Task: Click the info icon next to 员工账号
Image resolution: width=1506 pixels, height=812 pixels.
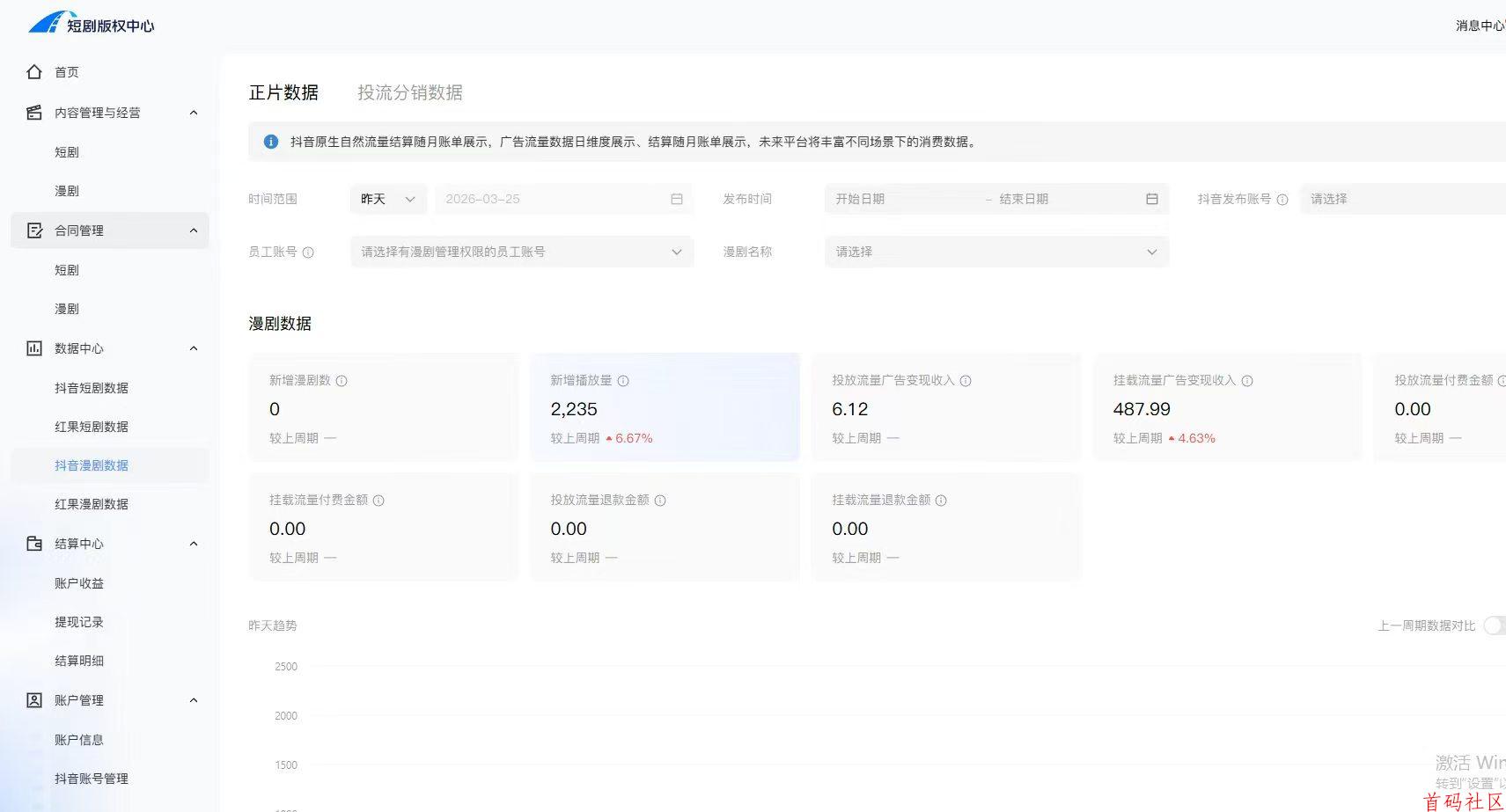Action: (308, 252)
